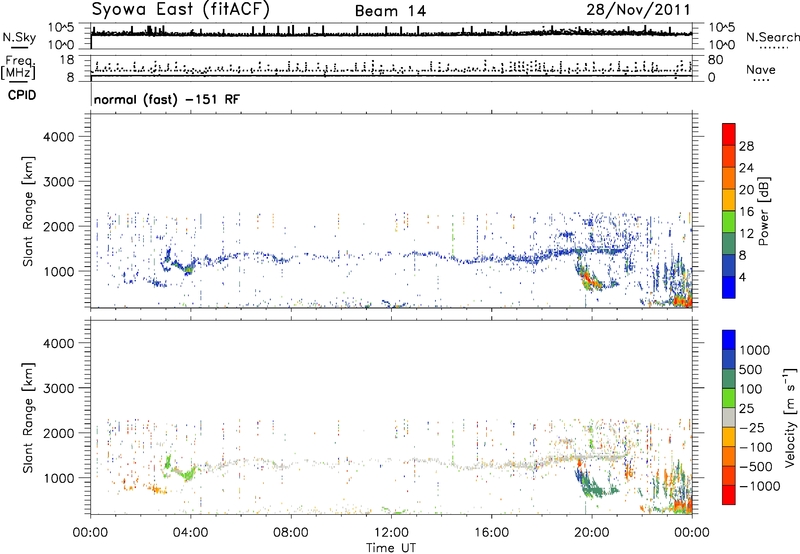Click the "1000" range tick on velocity panel
800x554 pixels.
tap(59, 478)
